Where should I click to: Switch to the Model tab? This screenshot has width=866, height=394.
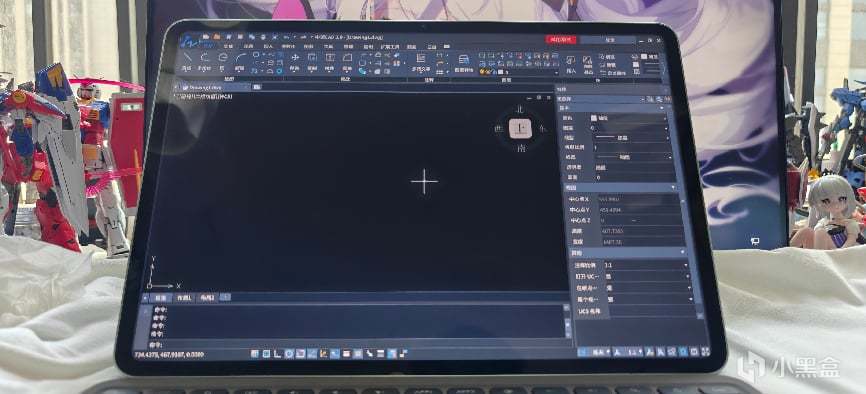(x=160, y=298)
